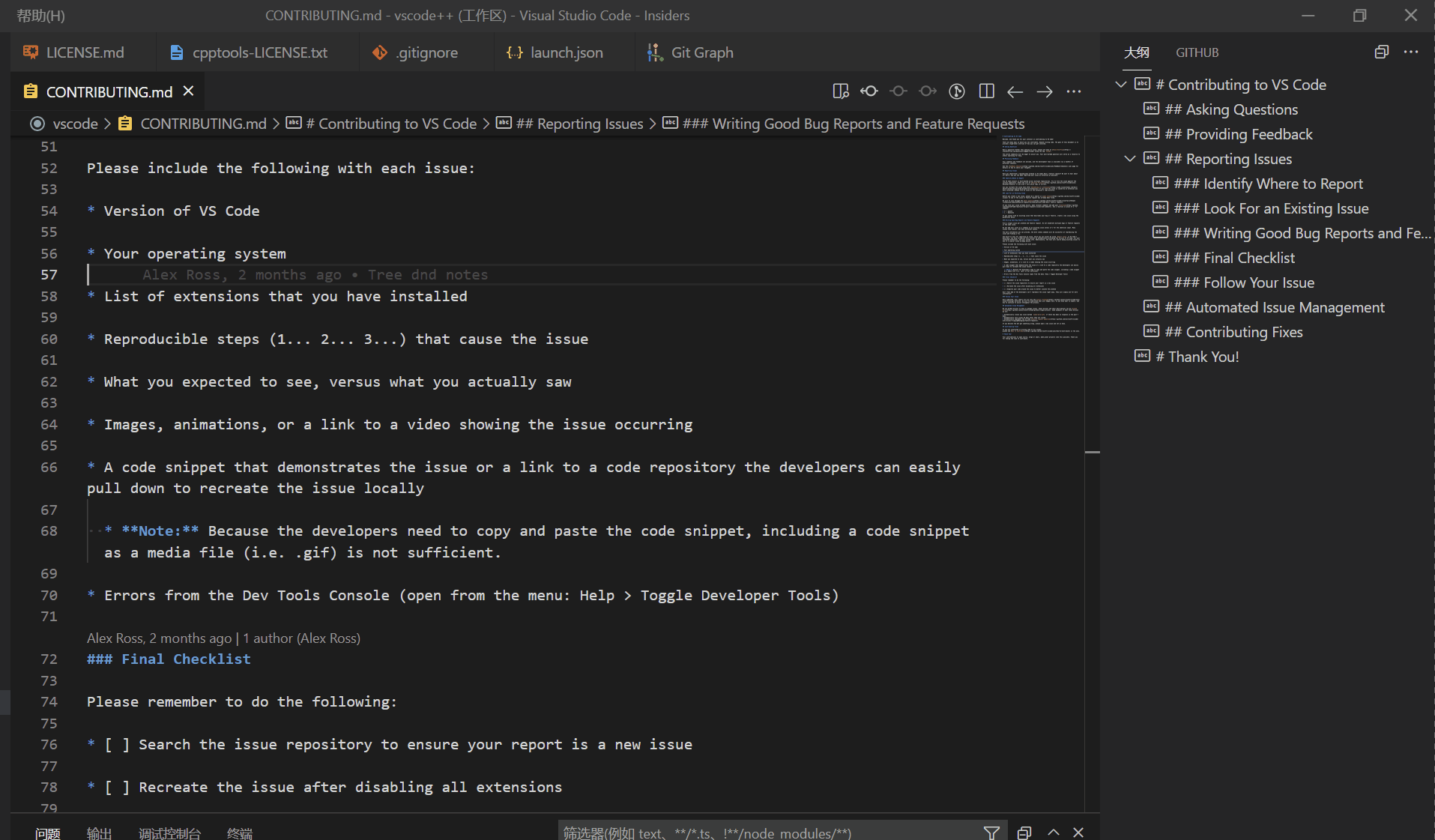Close the bottom panel
This screenshot has width=1435, height=840.
coord(1078,833)
